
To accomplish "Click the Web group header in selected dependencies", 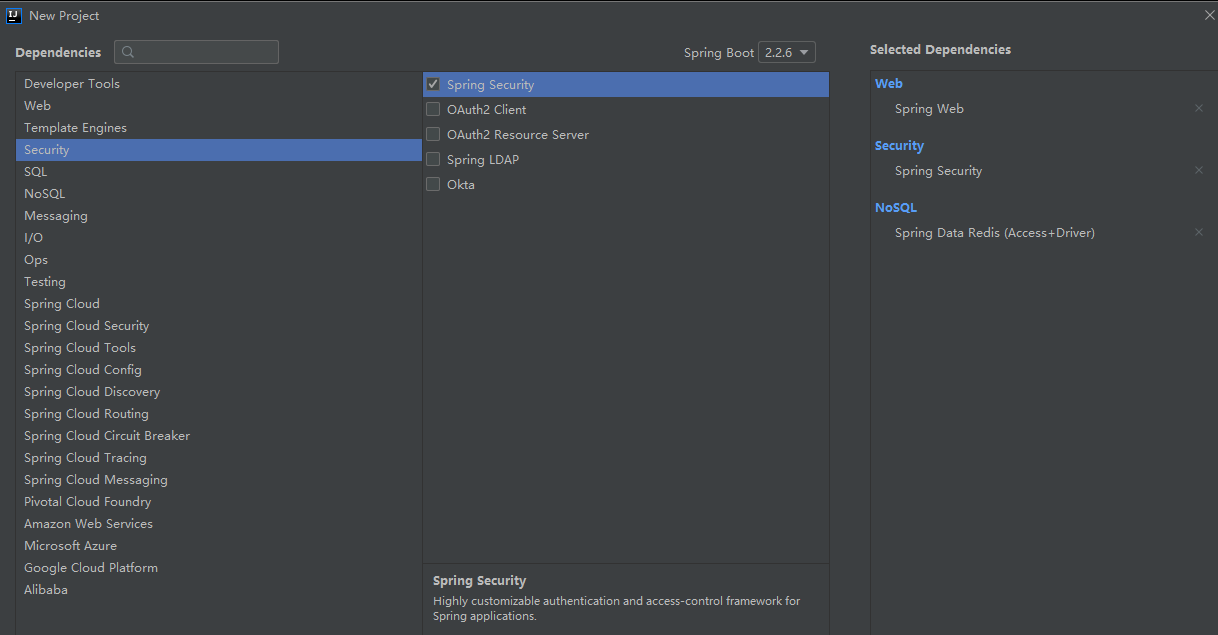I will (888, 83).
